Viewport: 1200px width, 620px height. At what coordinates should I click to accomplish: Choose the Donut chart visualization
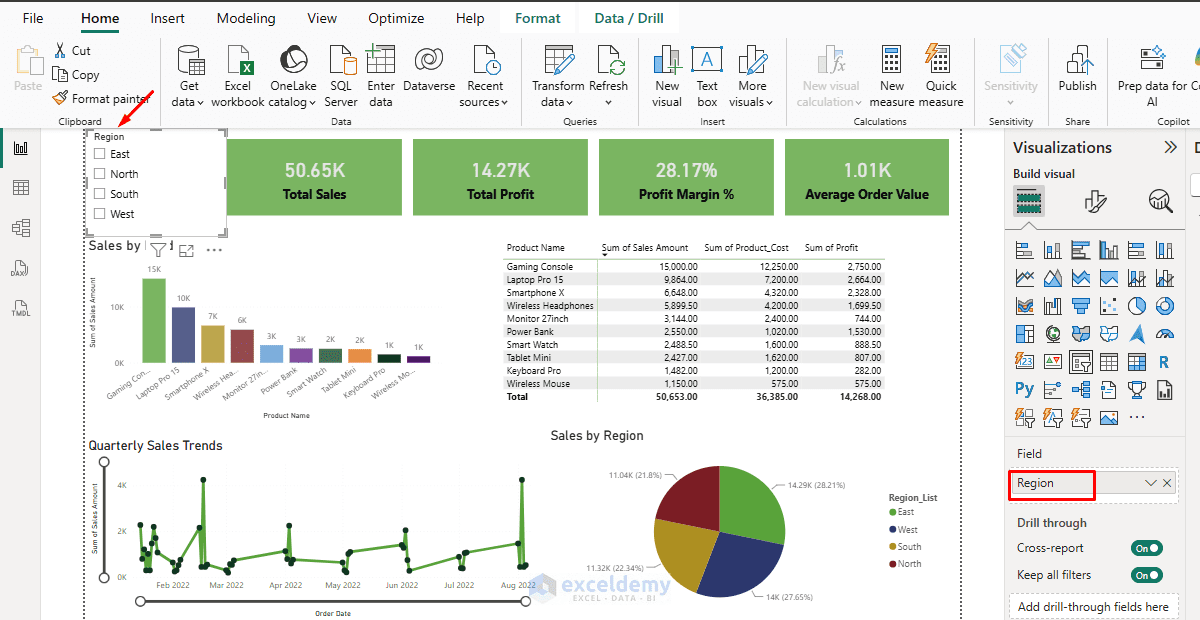(x=1164, y=305)
